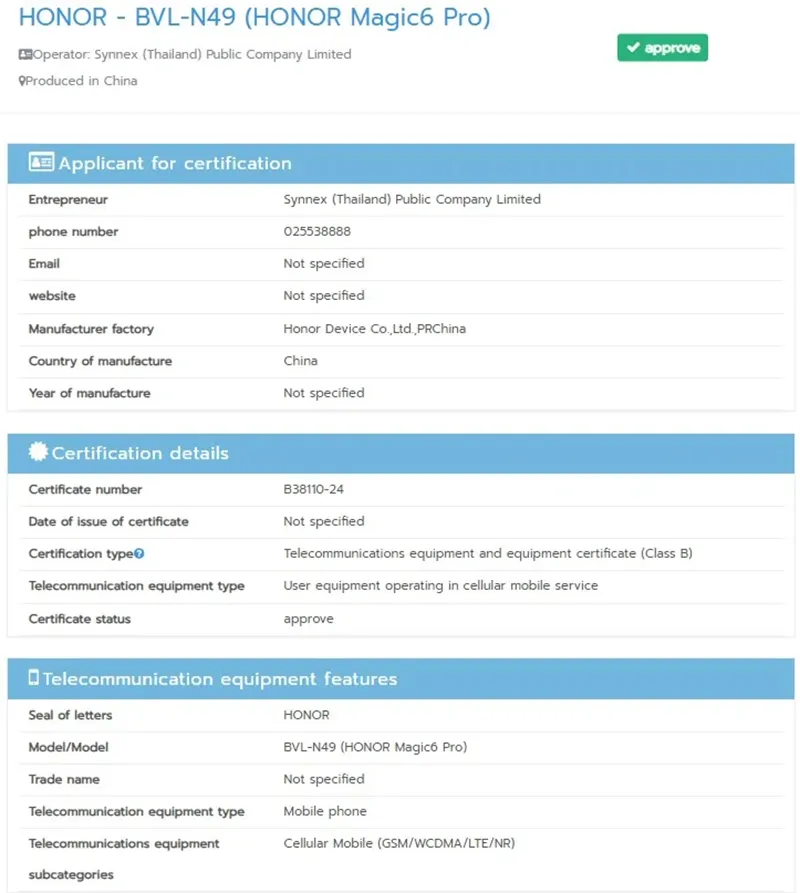Click the green approve button
Screen dimensions: 800x893
662,48
